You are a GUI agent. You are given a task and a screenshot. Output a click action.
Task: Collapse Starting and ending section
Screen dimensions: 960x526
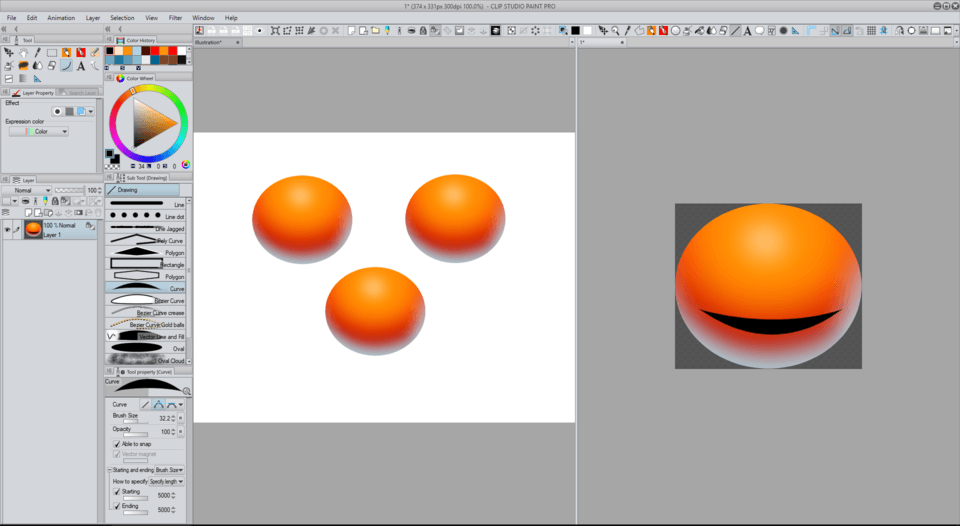click(x=110, y=470)
